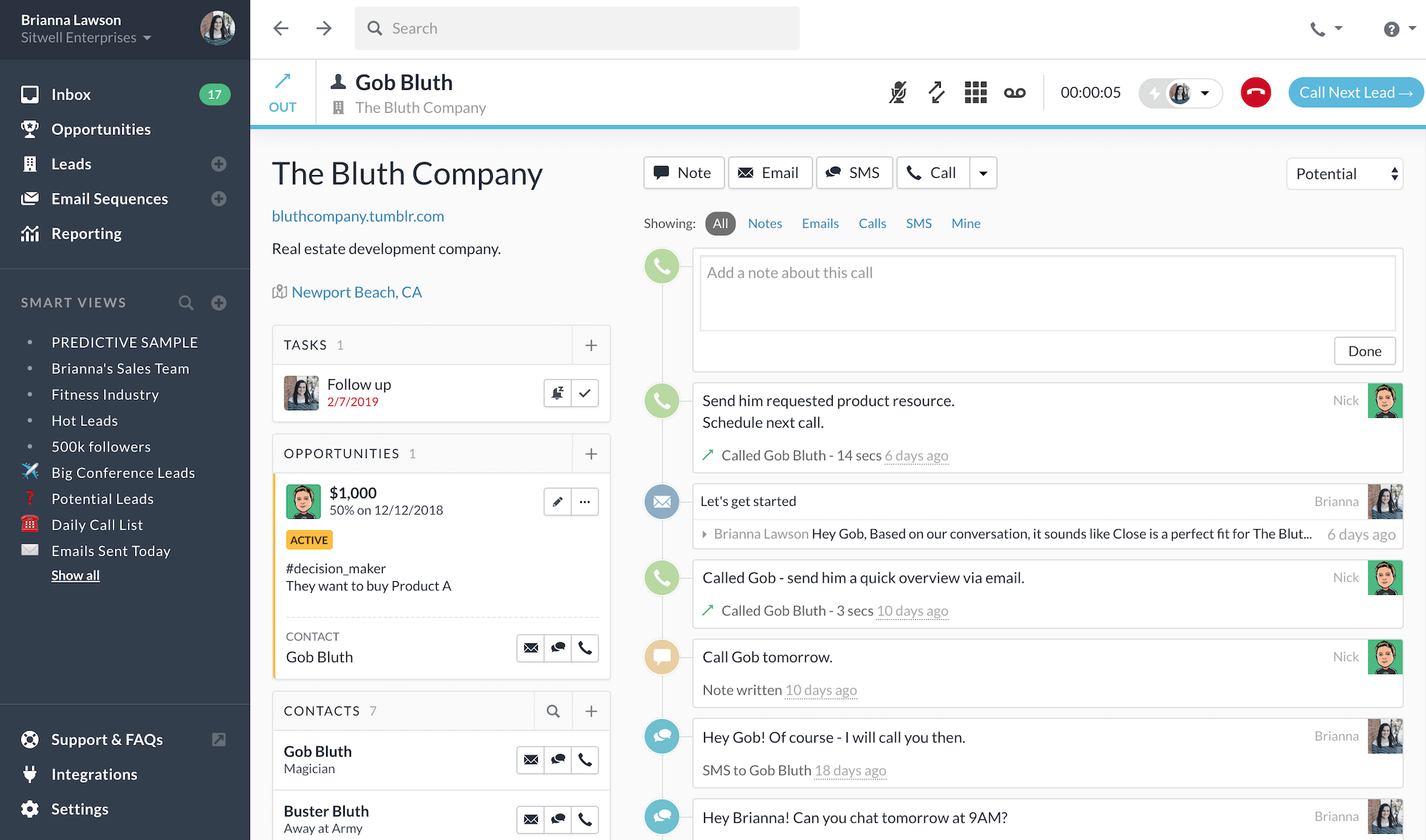Click the transfer call icon
This screenshot has width=1426, height=840.
(x=935, y=92)
